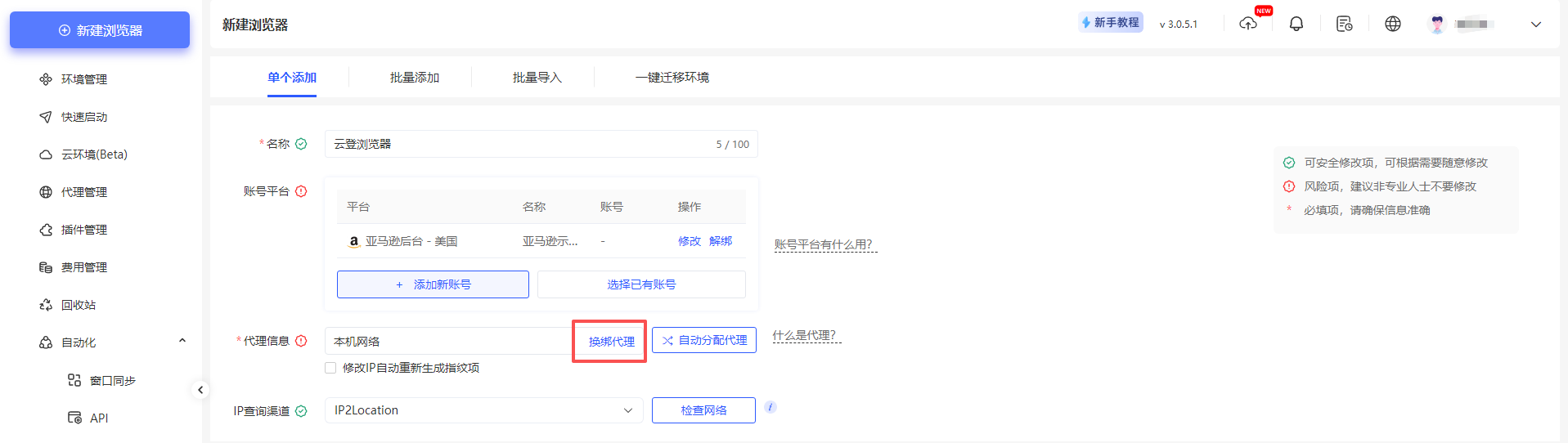The width and height of the screenshot is (1568, 443).
Task: Switch to the 批量导入 tab
Action: point(537,78)
